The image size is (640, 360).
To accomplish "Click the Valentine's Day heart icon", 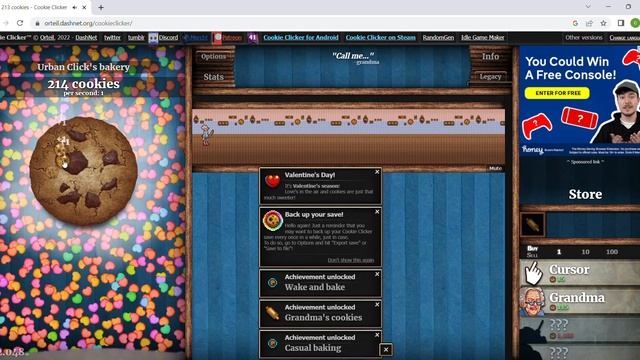I will click(x=272, y=180).
